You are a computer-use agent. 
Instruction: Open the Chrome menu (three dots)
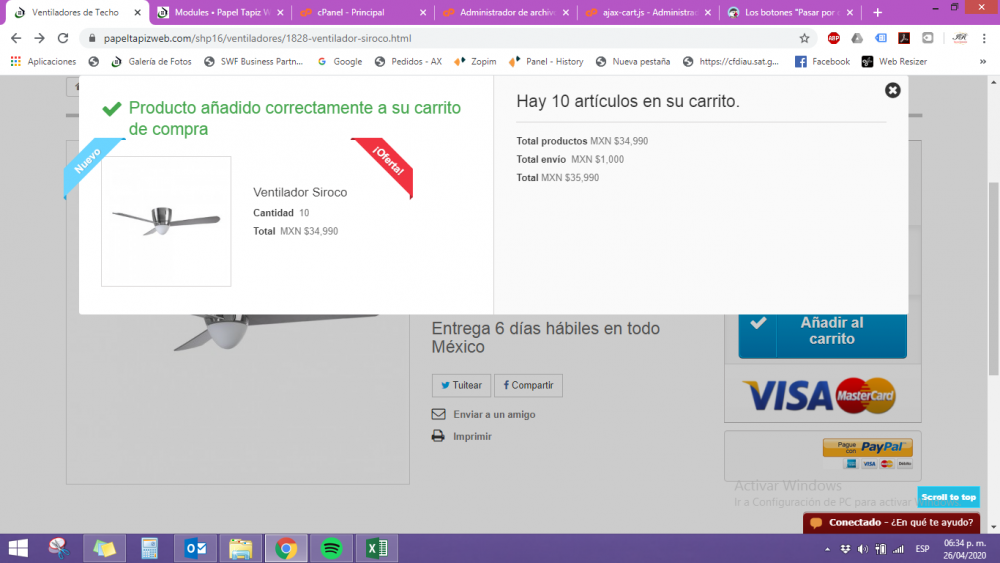coord(984,38)
